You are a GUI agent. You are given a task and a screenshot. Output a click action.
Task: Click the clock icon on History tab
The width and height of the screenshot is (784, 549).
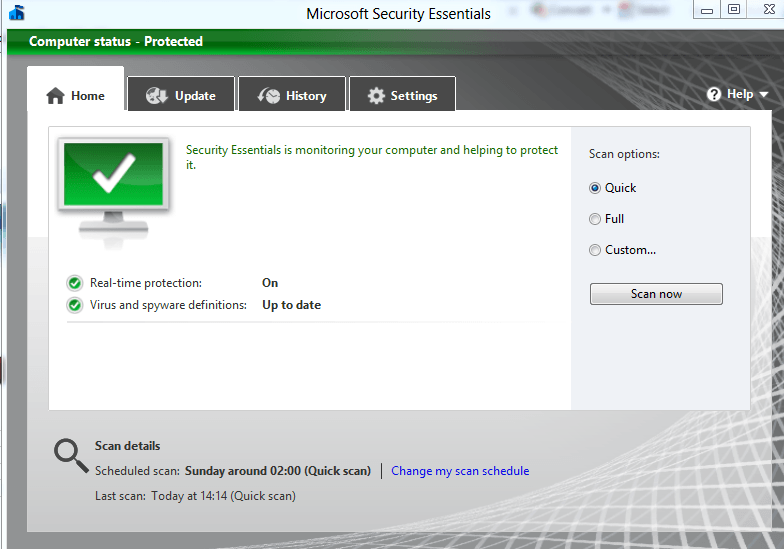click(269, 96)
